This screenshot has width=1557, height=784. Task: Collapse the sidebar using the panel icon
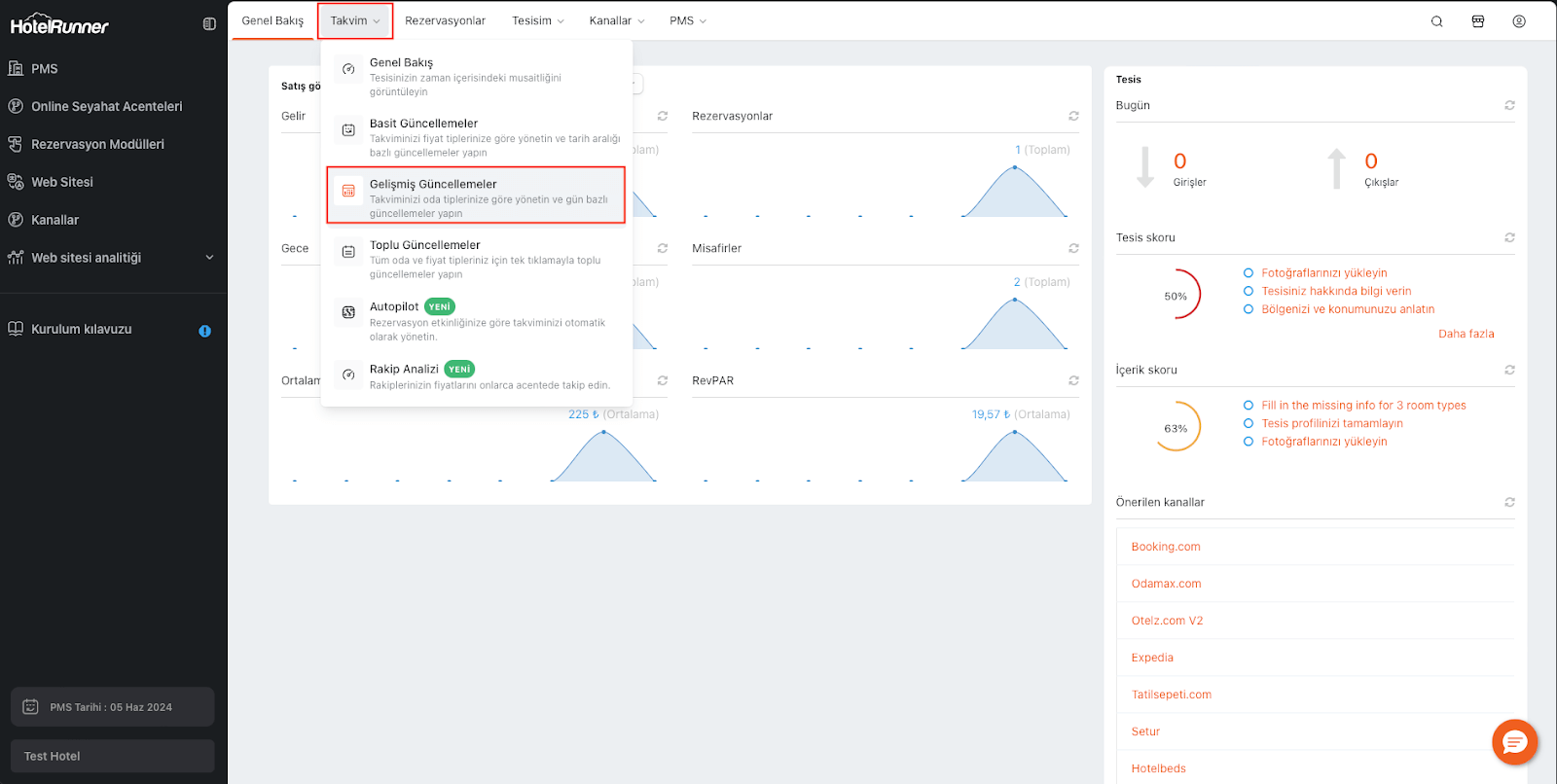coord(209,24)
